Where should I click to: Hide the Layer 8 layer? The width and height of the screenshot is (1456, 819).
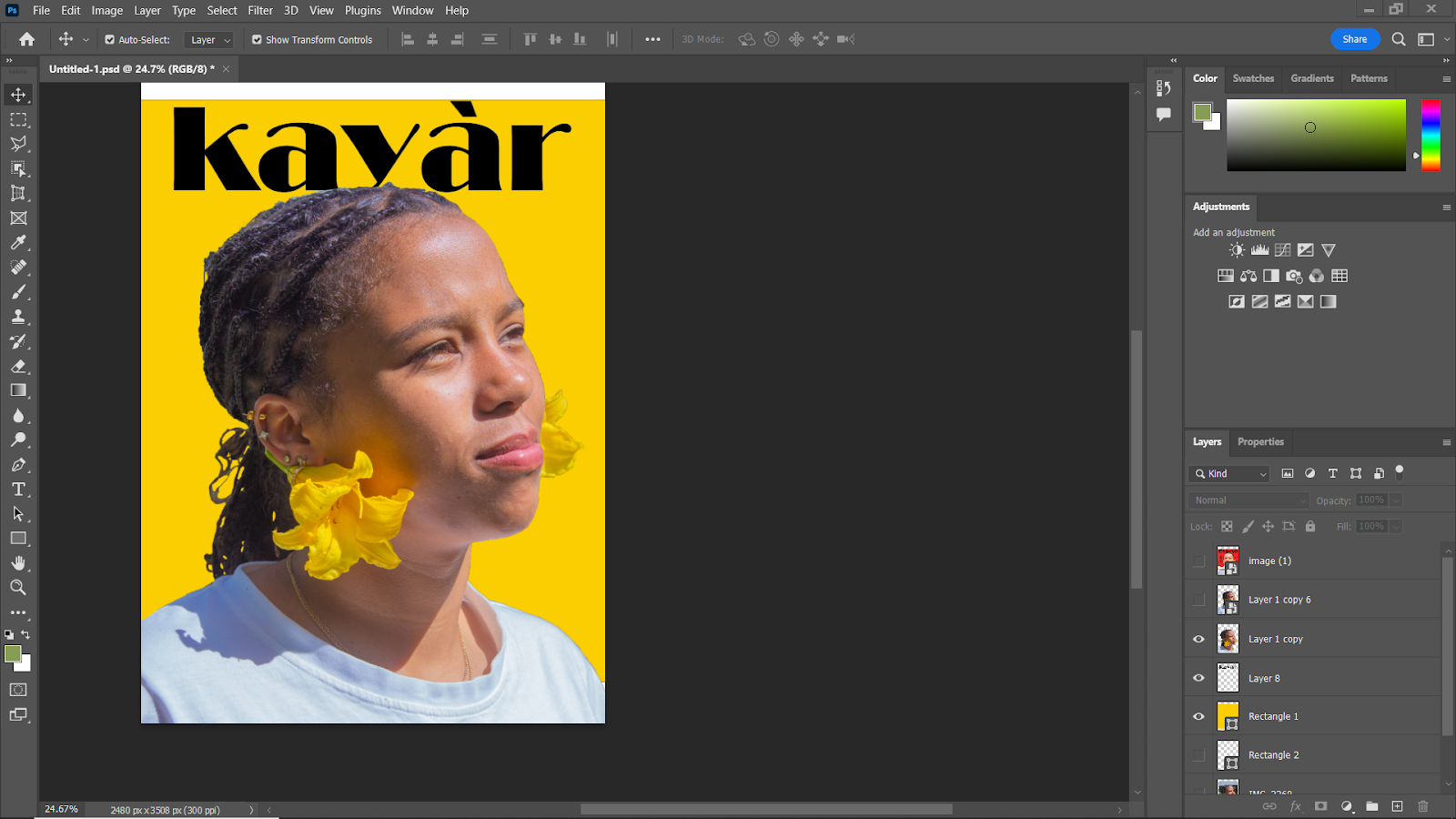tap(1198, 678)
